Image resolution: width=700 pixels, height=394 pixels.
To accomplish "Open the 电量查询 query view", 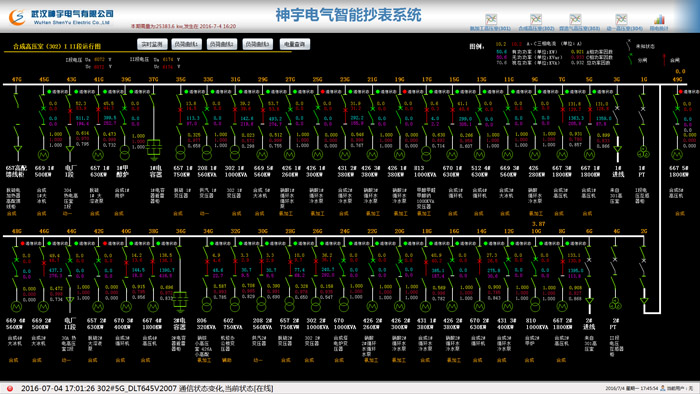I will [x=294, y=44].
